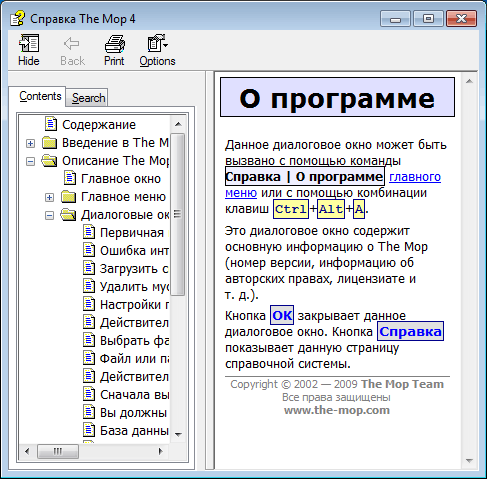Select the Сначала вы topic
This screenshot has width=487, height=479.
[134, 395]
